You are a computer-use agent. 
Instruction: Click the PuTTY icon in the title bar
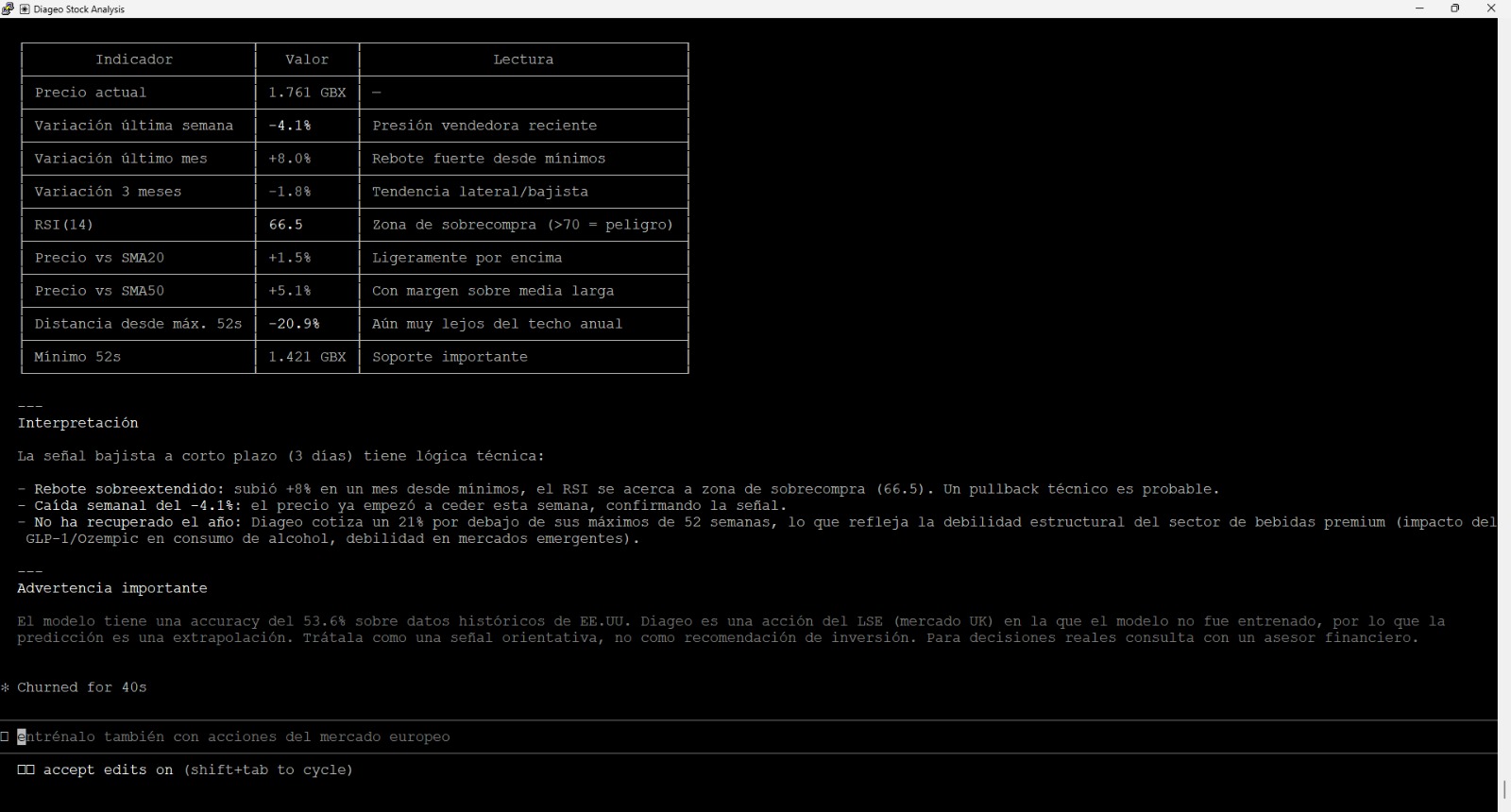click(x=8, y=8)
